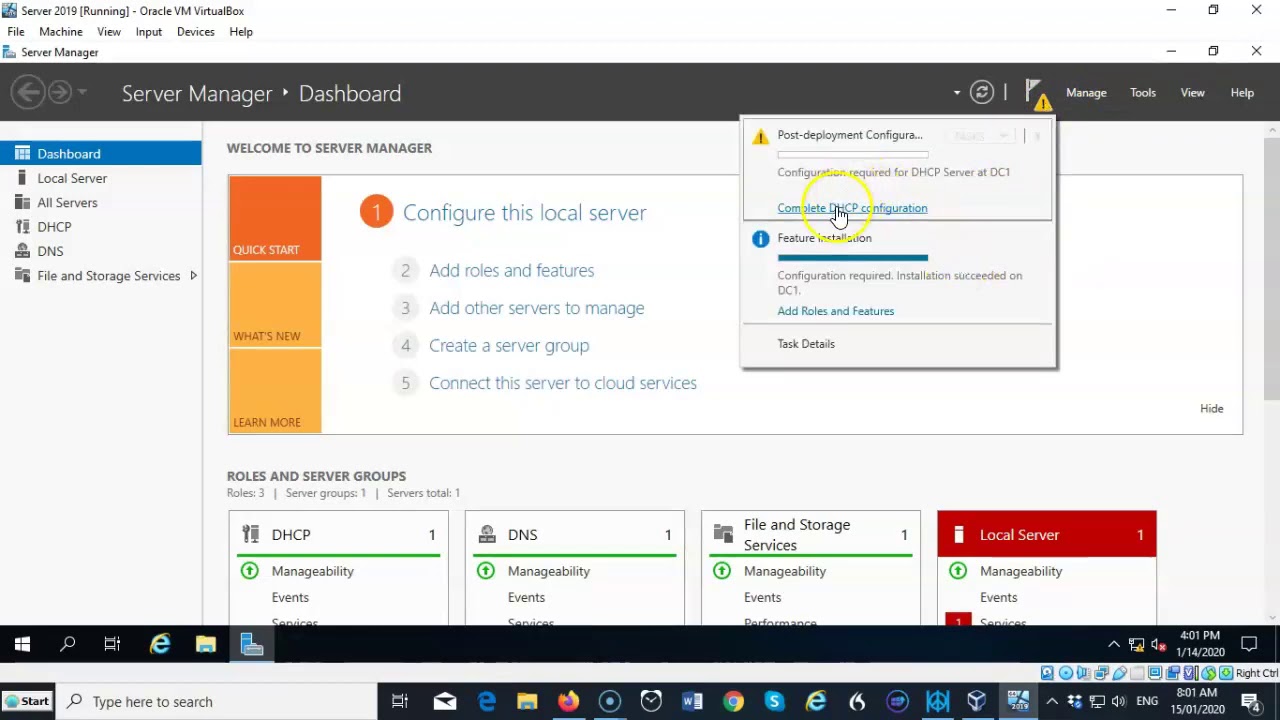
Task: Select Dashboard in the left navigation
Action: coord(100,154)
